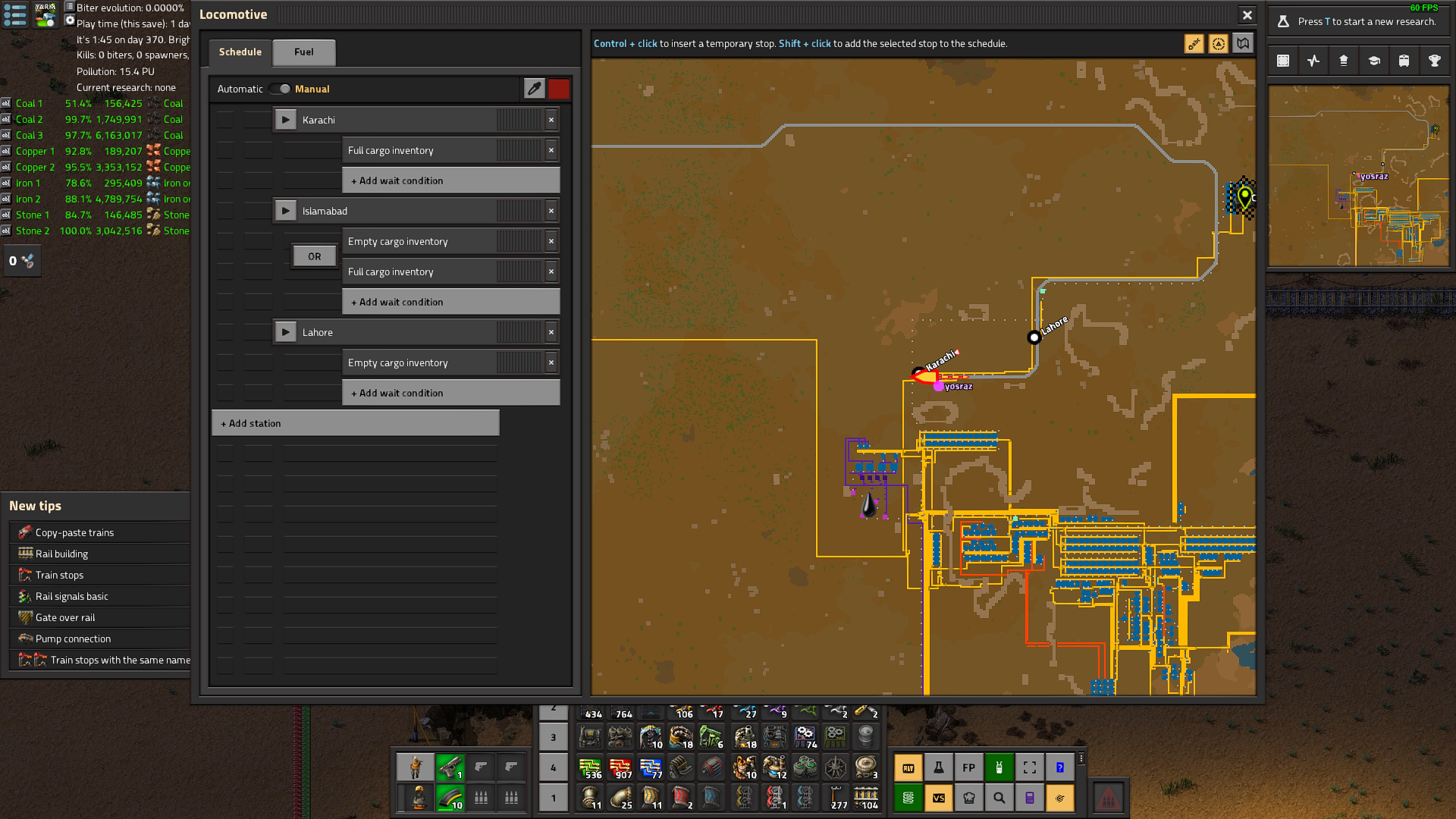The height and width of the screenshot is (819, 1456).
Task: Switch to map view button
Action: (1243, 44)
